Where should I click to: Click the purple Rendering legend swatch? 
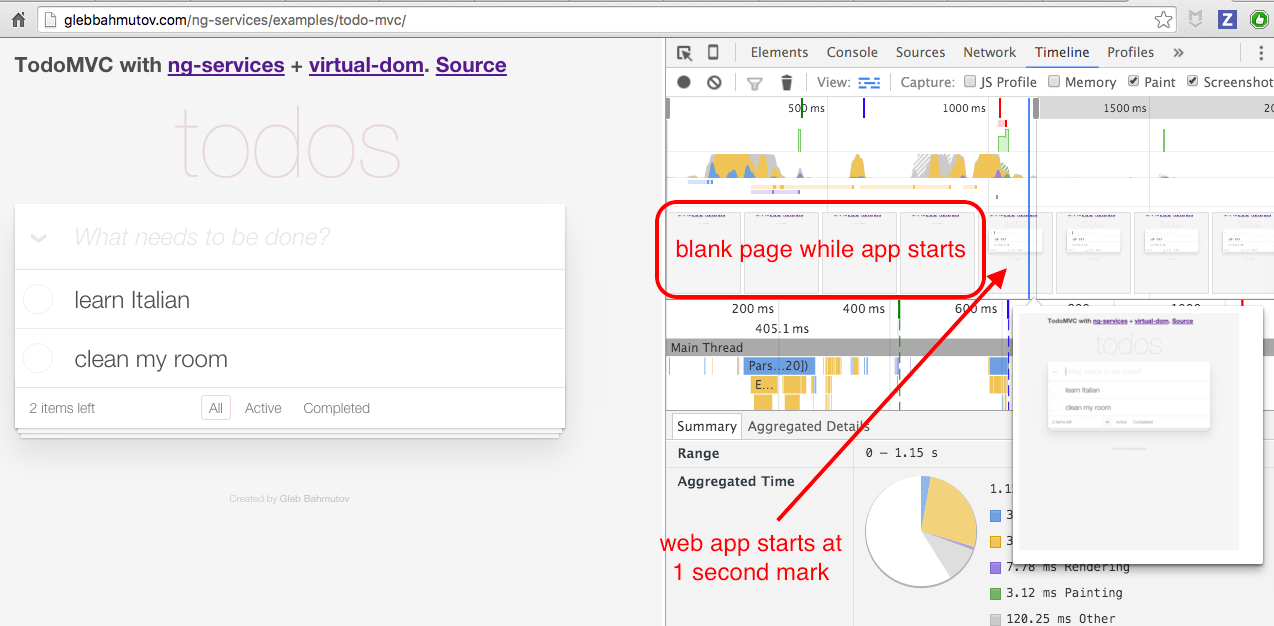[995, 567]
